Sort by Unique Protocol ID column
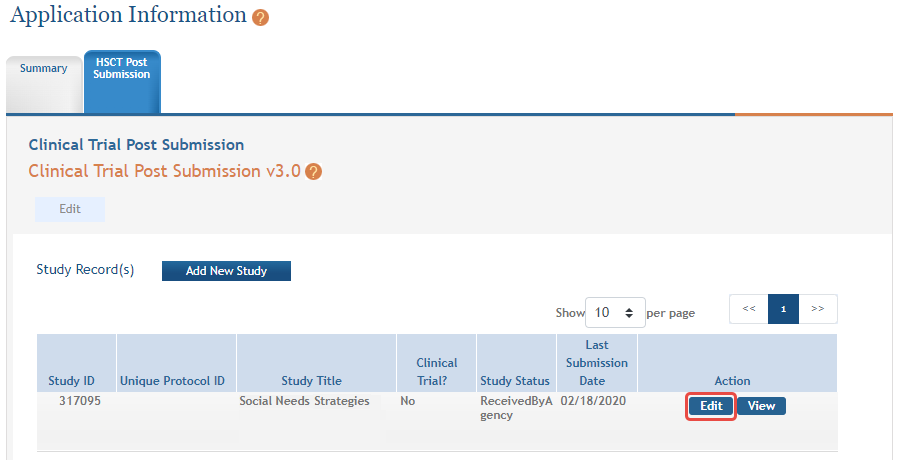 [173, 381]
